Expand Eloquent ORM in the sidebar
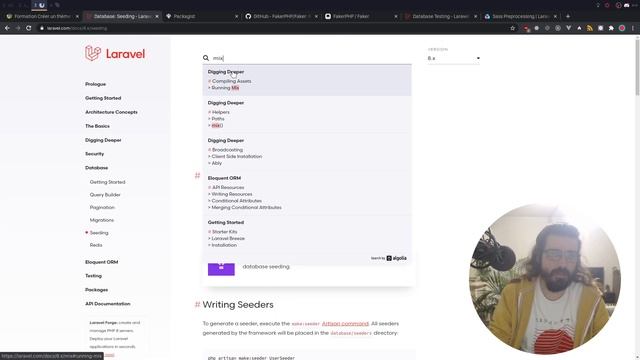Image resolution: width=640 pixels, height=360 pixels. click(x=101, y=262)
